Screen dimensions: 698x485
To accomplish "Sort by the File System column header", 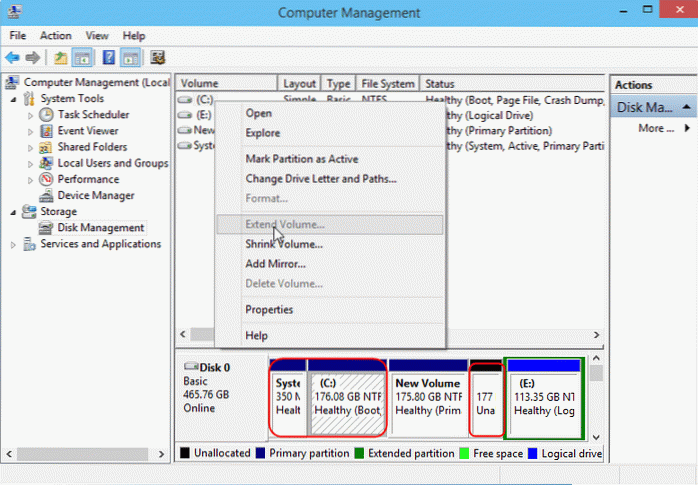I will coord(388,84).
